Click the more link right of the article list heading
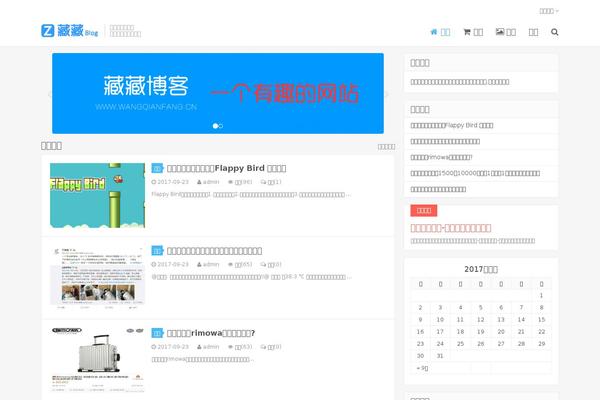 386,147
